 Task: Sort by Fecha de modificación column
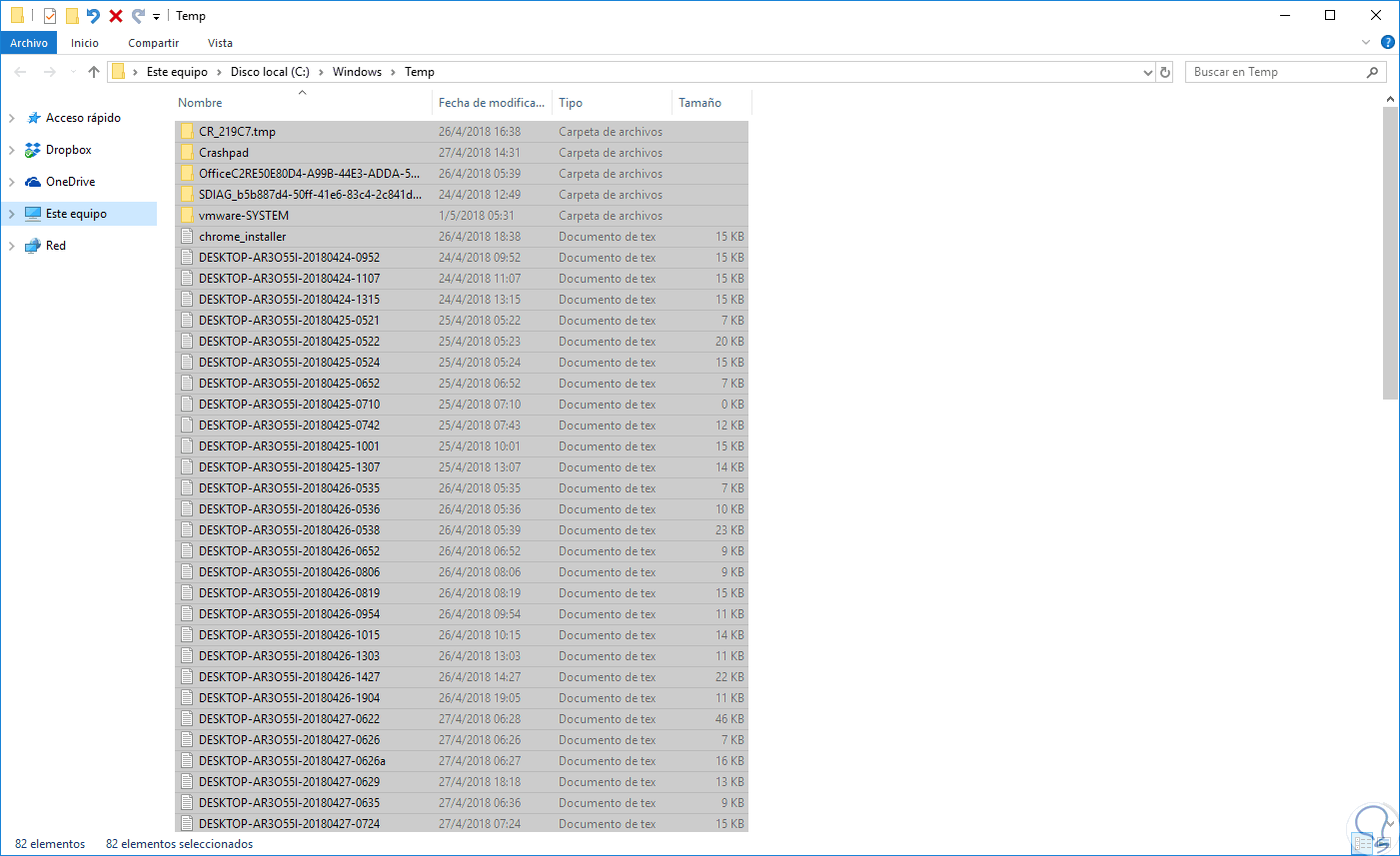(493, 103)
